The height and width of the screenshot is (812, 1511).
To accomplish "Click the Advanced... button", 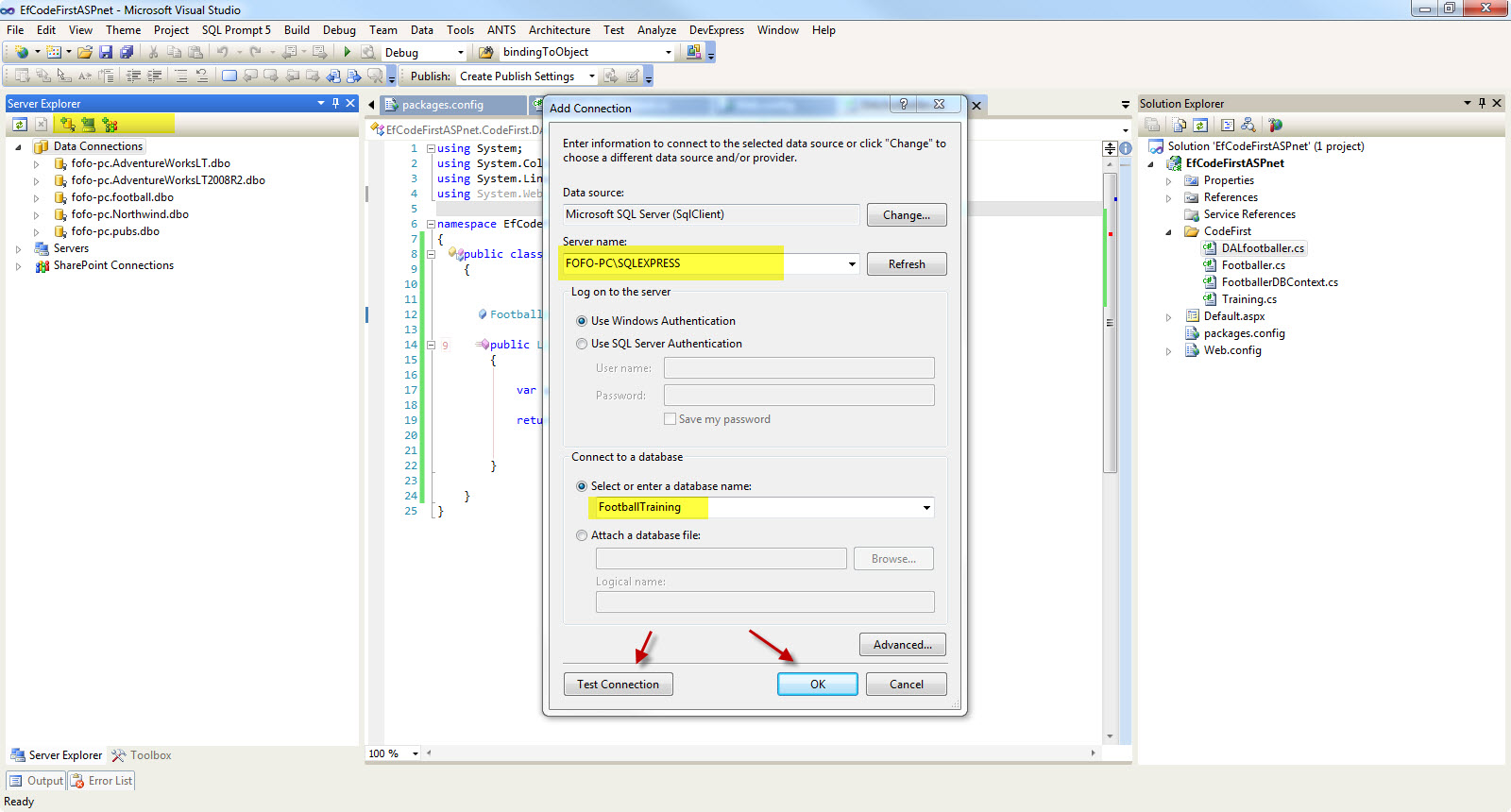I will click(x=903, y=645).
